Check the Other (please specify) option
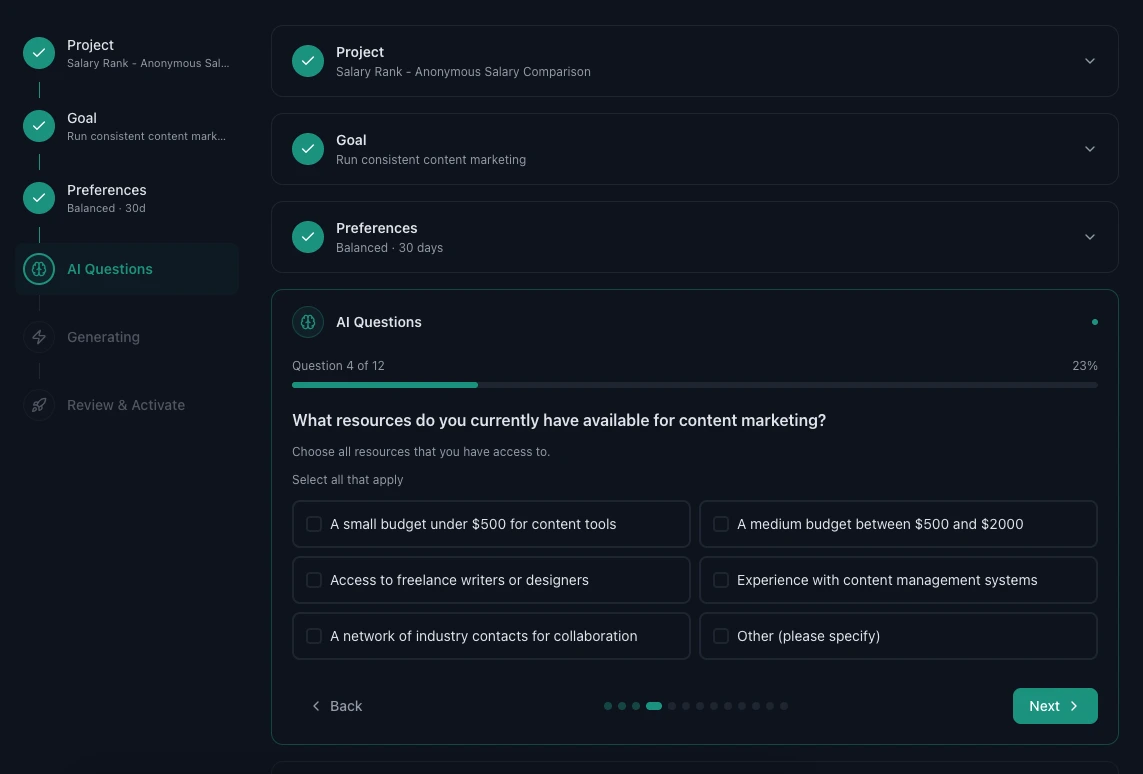1143x774 pixels. pyautogui.click(x=721, y=636)
